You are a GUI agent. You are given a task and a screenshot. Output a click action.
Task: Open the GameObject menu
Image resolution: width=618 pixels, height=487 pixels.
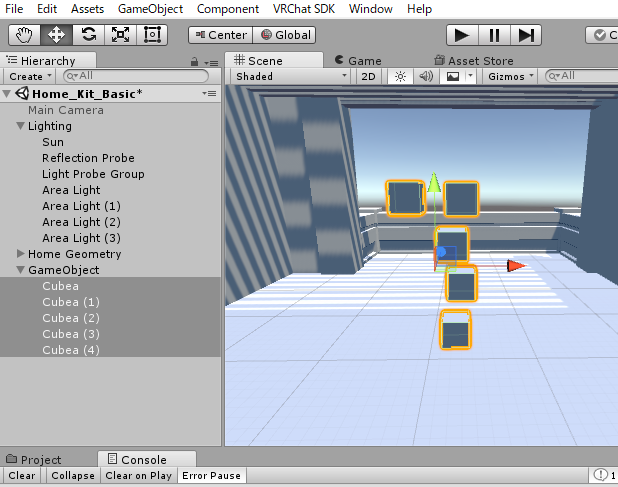coord(150,9)
